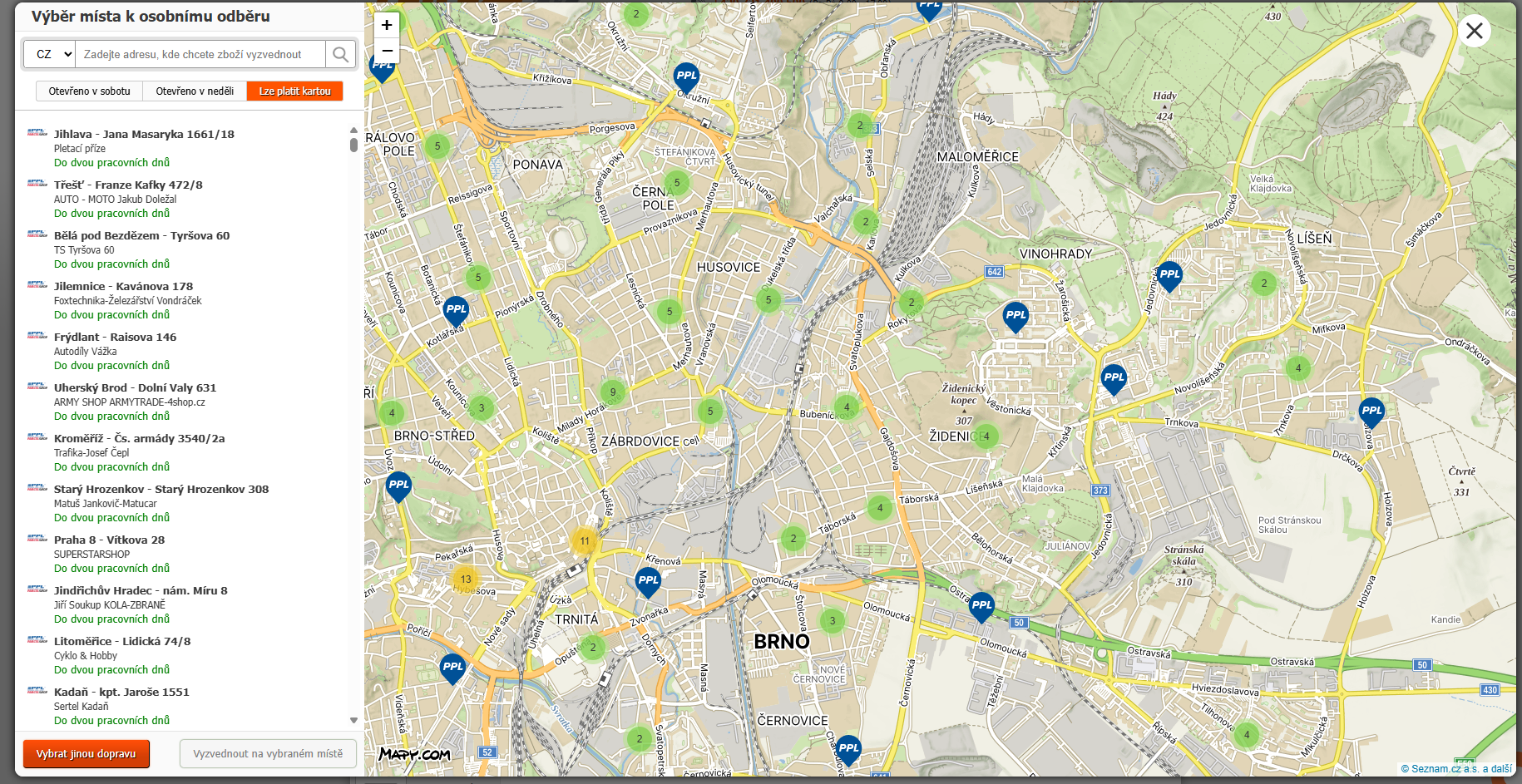
Task: Select PPL pin near Okružní street
Action: 686,76
